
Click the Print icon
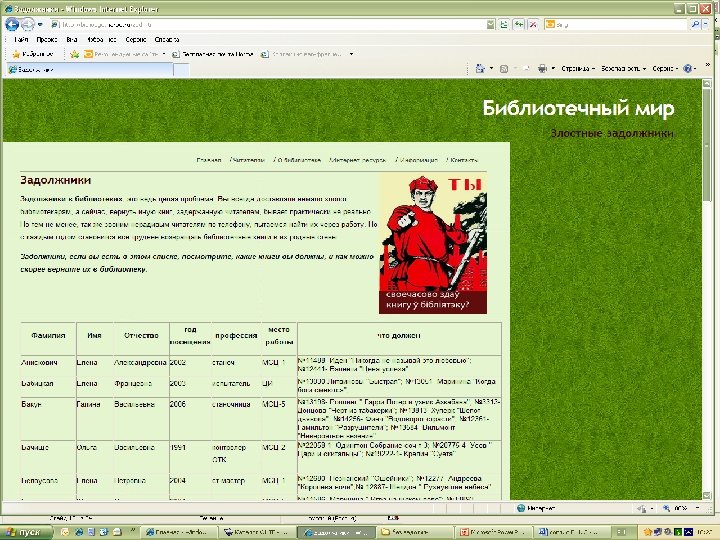pos(542,68)
